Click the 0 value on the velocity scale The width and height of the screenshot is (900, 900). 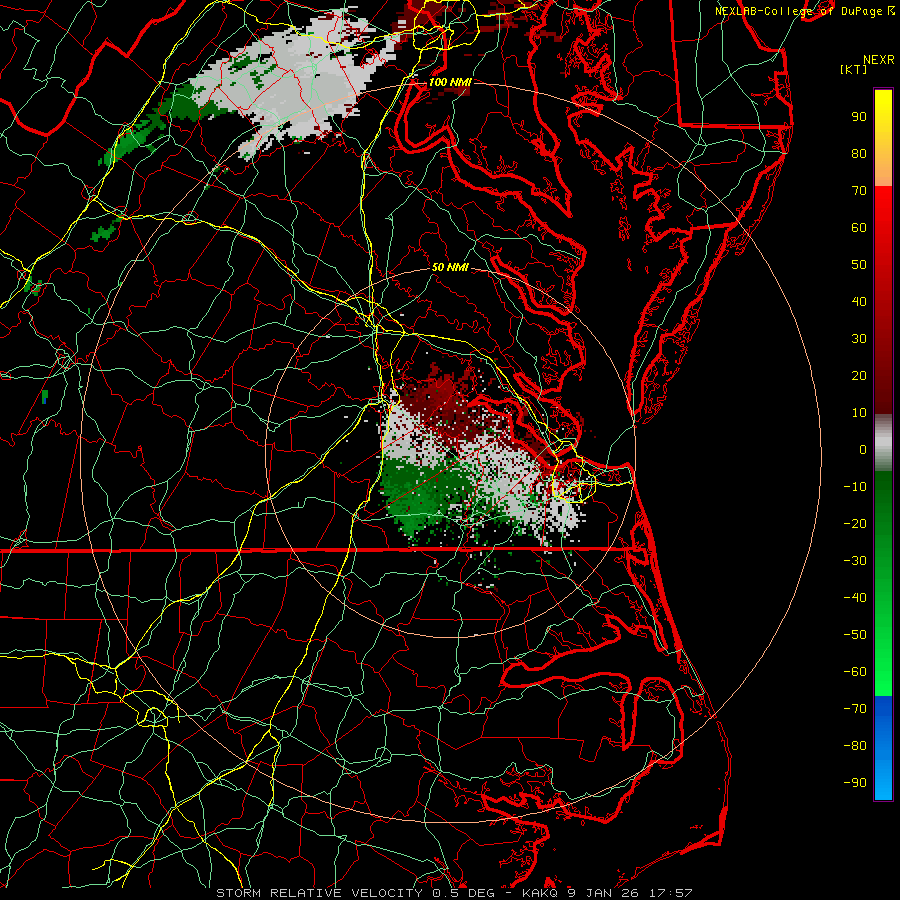[x=863, y=450]
